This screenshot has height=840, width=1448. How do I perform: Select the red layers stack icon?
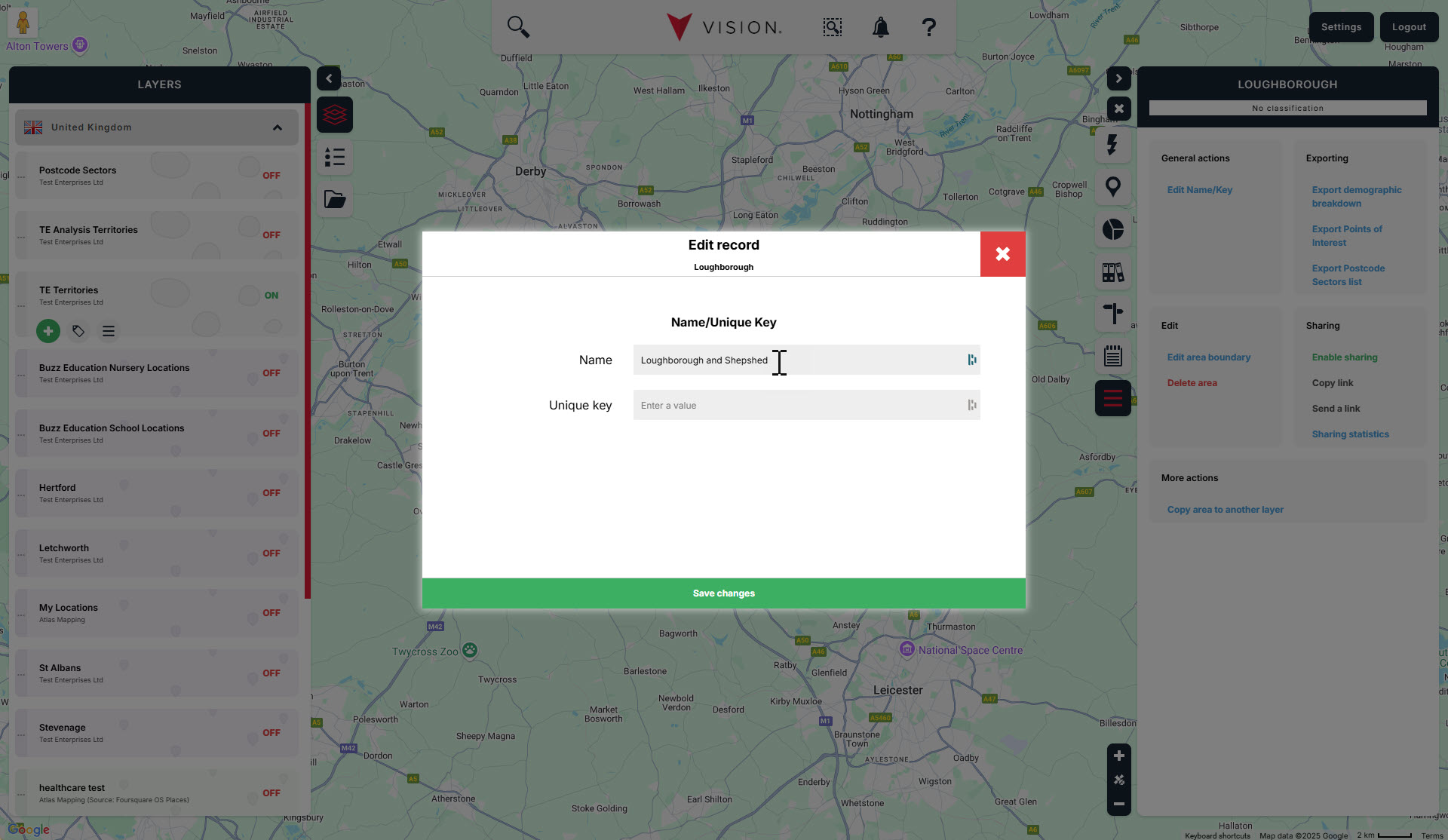[x=335, y=115]
